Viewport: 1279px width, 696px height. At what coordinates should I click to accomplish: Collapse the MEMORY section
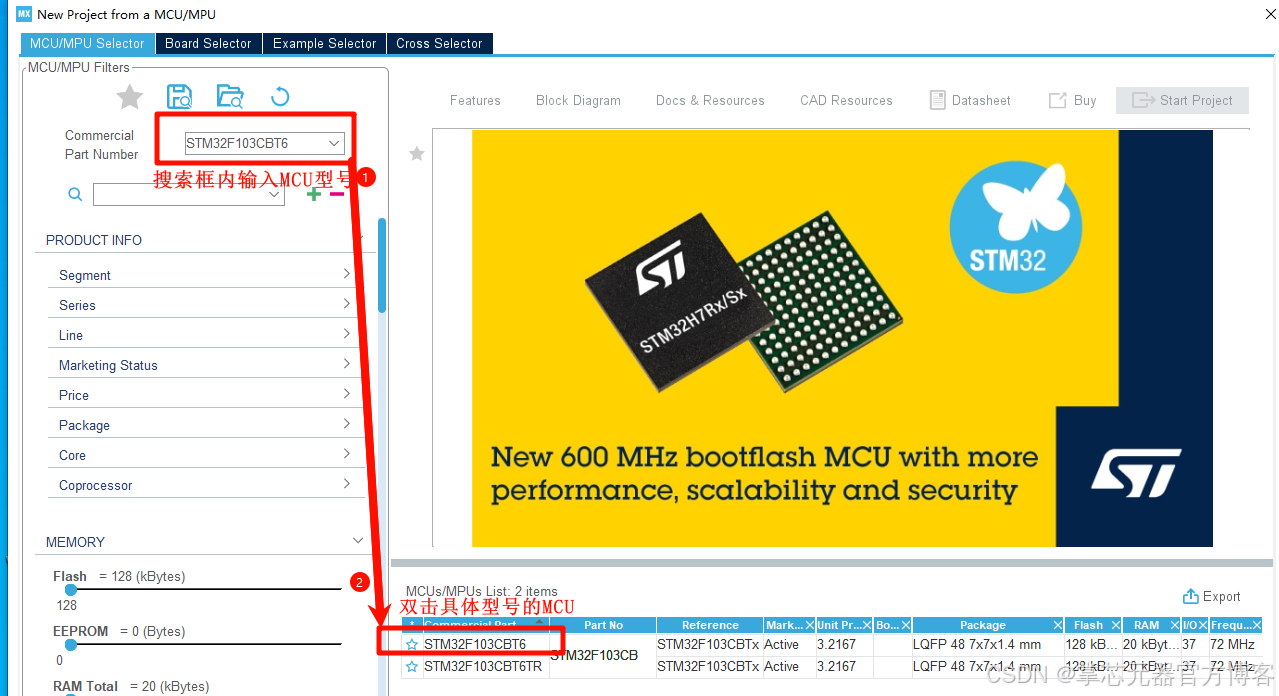[x=358, y=541]
